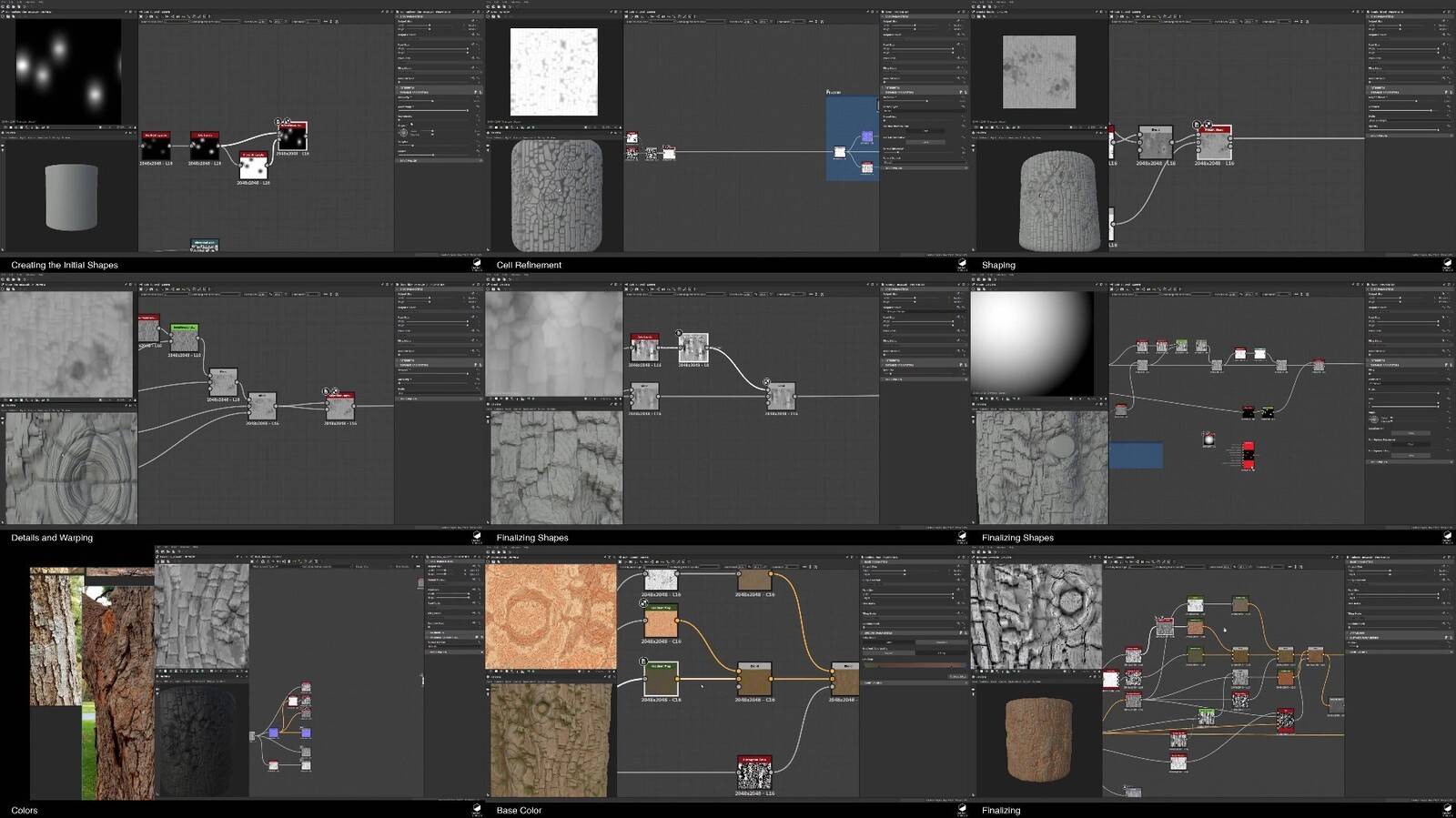Click the plain gray cylinder 3D view
Viewport: 1456px width, 818px height.
pyautogui.click(x=70, y=197)
